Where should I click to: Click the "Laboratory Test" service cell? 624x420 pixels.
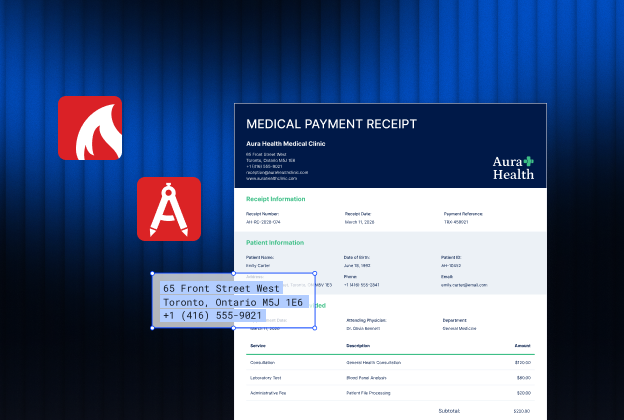pyautogui.click(x=265, y=378)
